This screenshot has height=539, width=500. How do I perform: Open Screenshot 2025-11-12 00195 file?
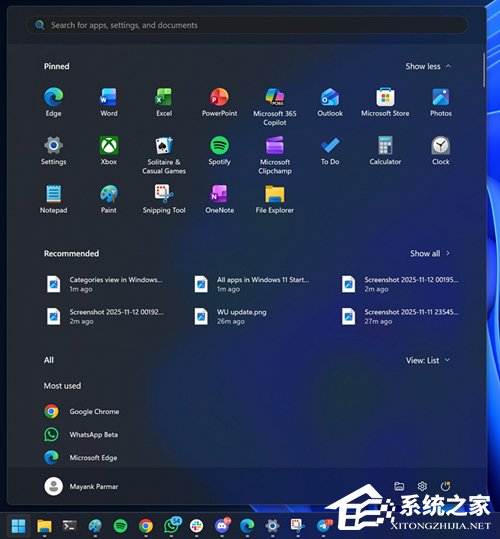(400, 284)
